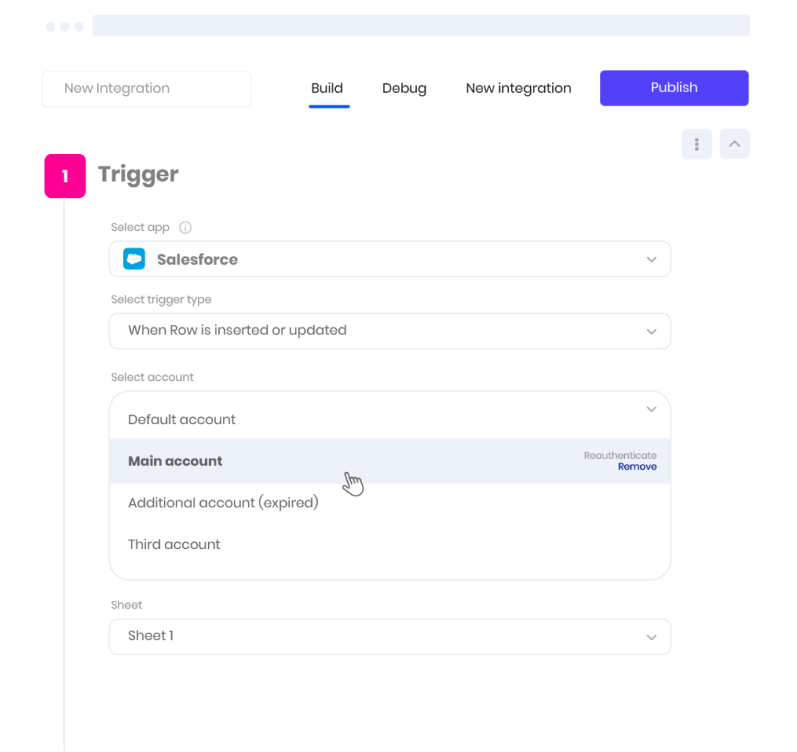Click the Remove link for Main account
797x752 pixels.
click(637, 467)
